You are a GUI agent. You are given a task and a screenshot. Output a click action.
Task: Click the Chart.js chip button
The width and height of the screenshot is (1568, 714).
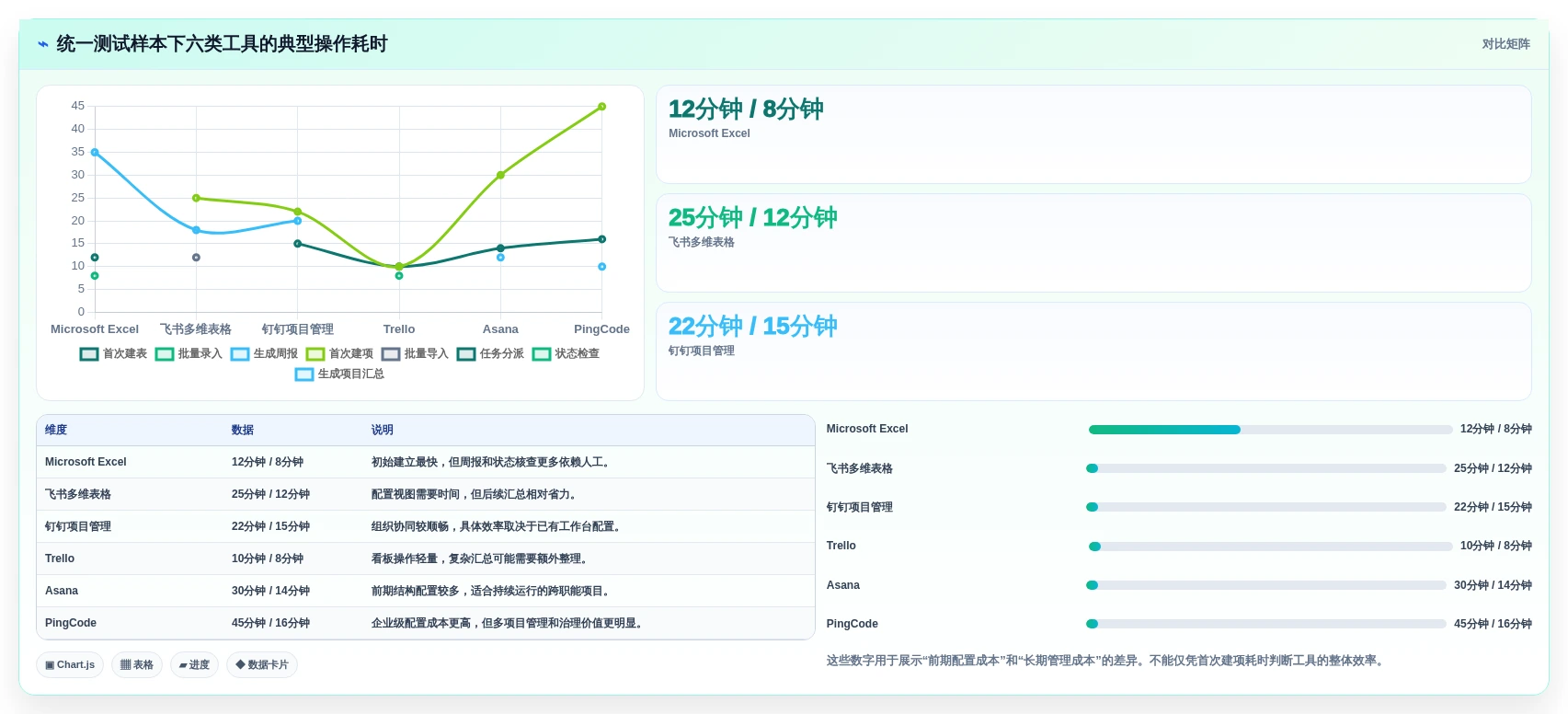click(x=70, y=664)
